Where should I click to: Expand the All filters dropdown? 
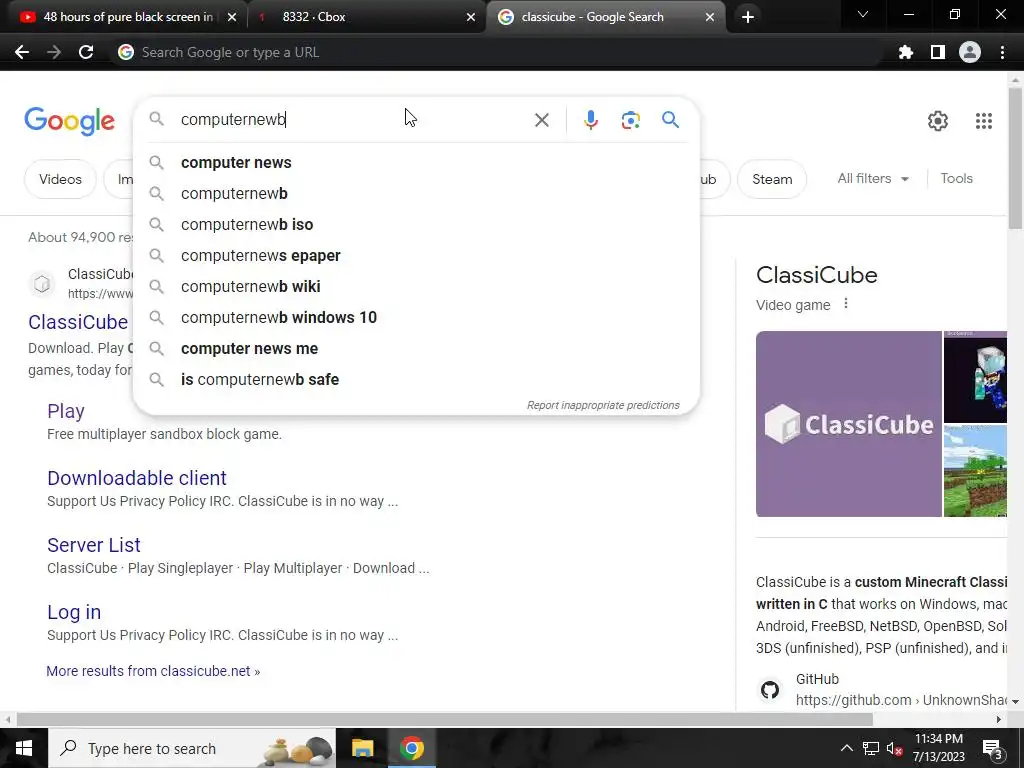(873, 178)
